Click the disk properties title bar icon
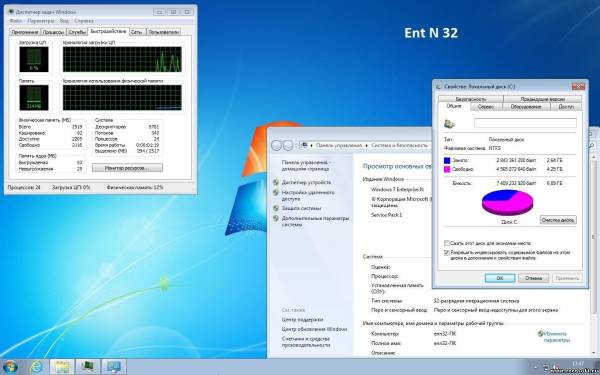The image size is (600, 375). click(439, 86)
